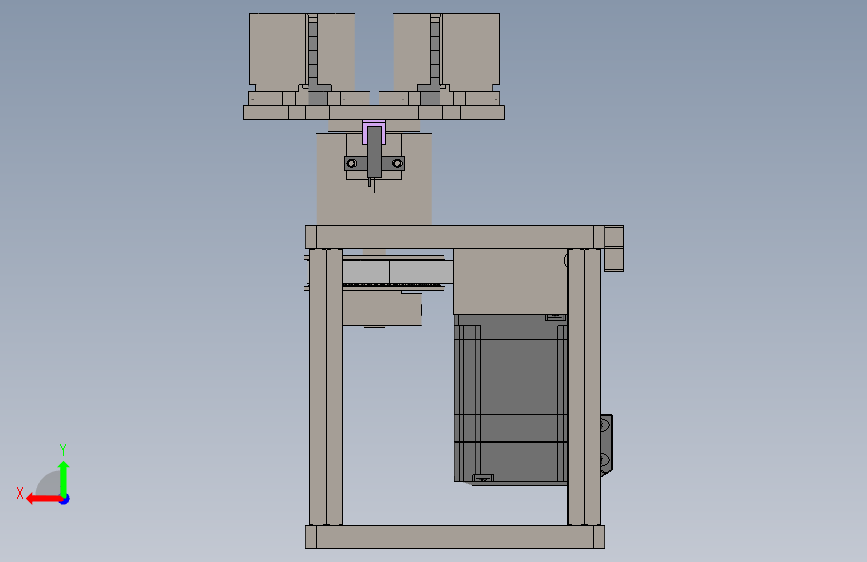Screen dimensions: 867x562
Task: Select the top horizontal frame beam
Action: pos(455,237)
